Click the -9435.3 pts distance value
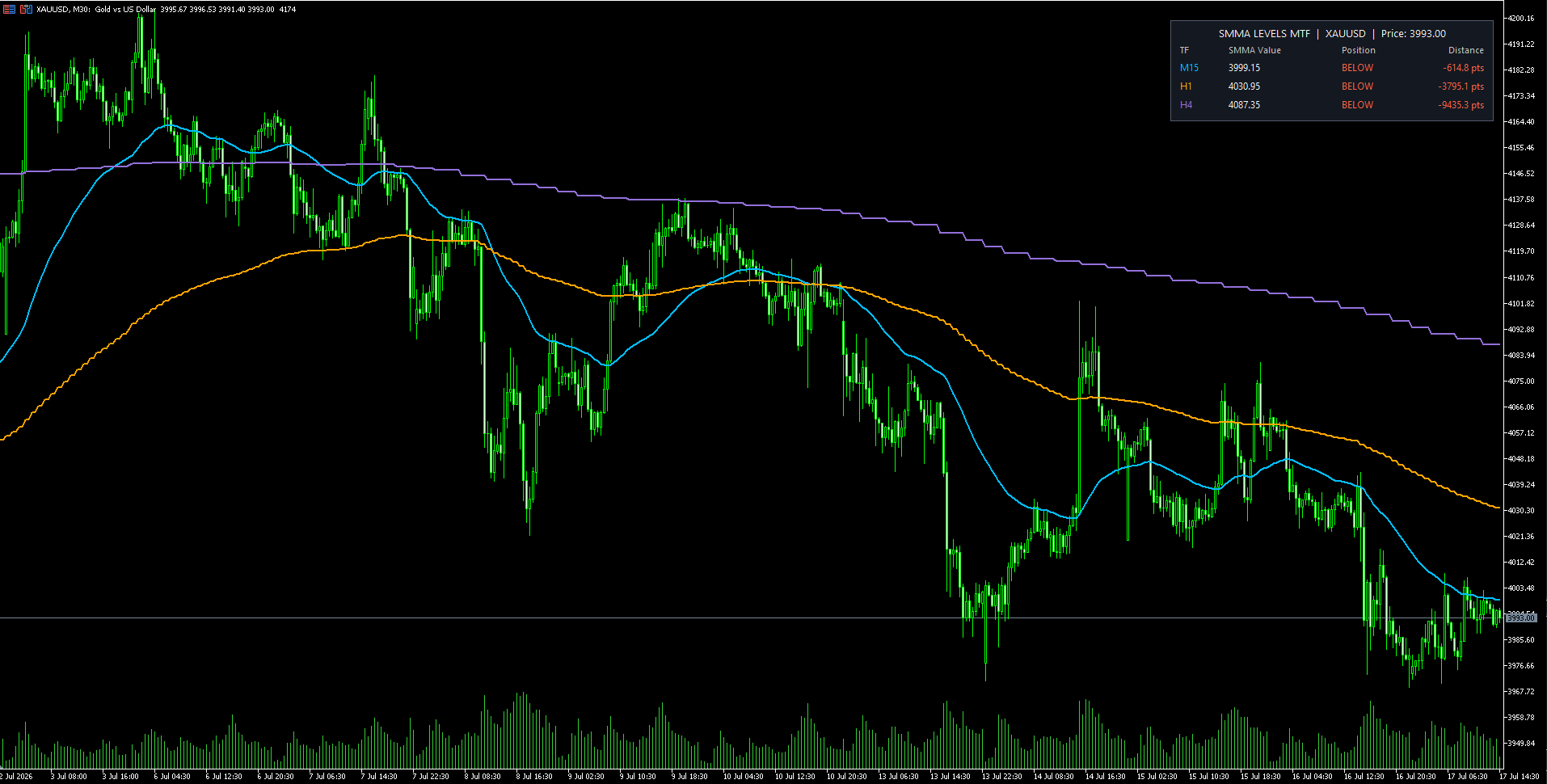Image resolution: width=1547 pixels, height=784 pixels. 1461,105
